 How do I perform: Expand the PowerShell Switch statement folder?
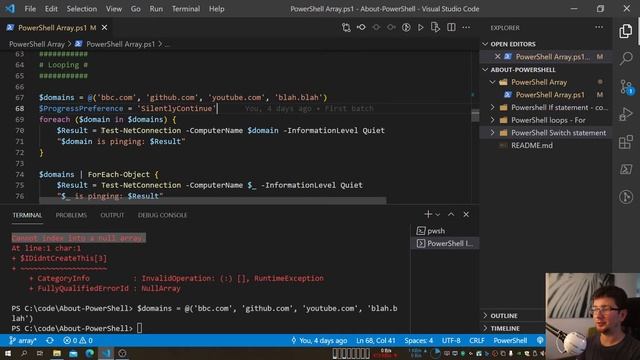[558, 133]
